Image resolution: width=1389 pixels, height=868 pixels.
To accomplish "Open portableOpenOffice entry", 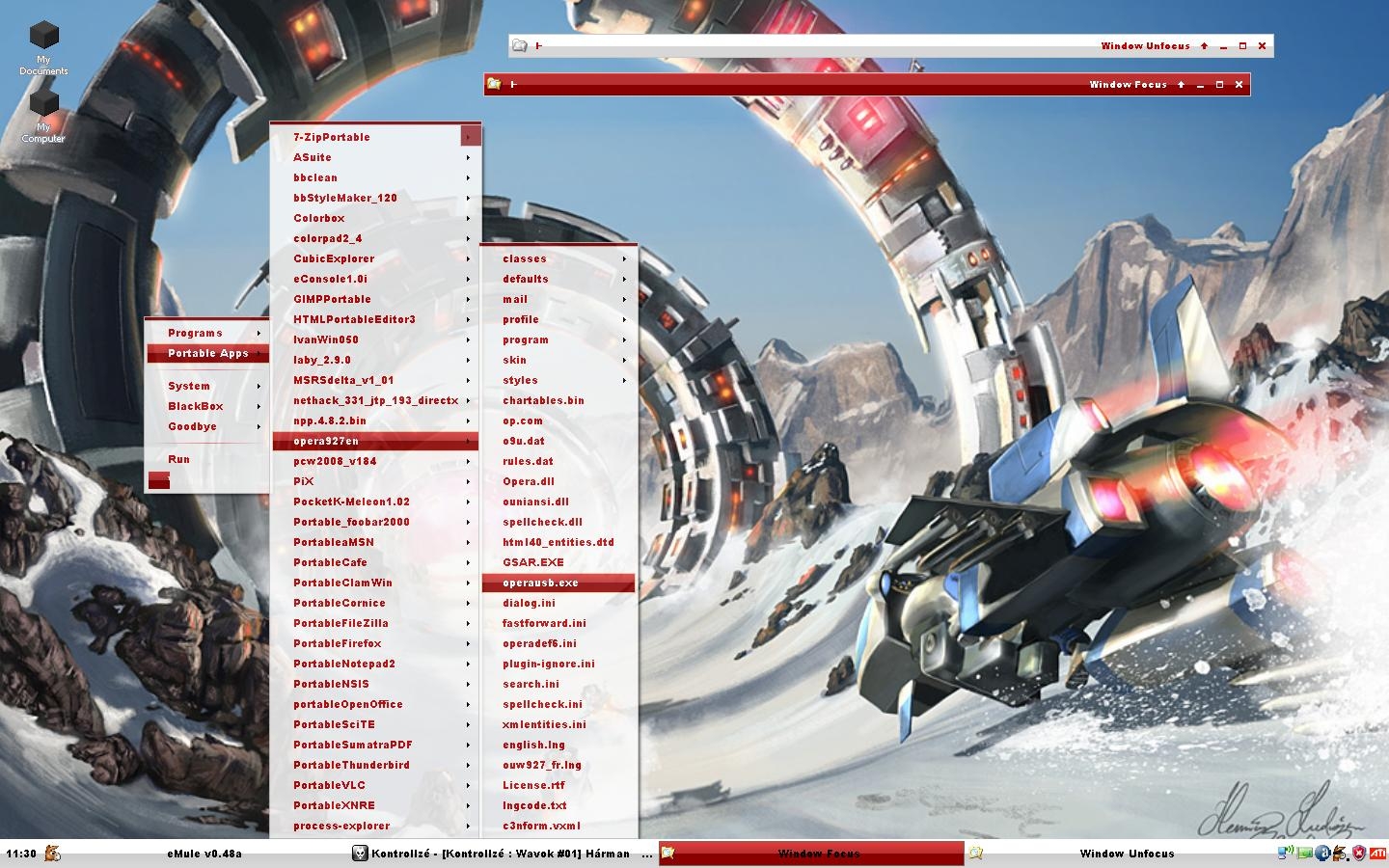I will [375, 705].
